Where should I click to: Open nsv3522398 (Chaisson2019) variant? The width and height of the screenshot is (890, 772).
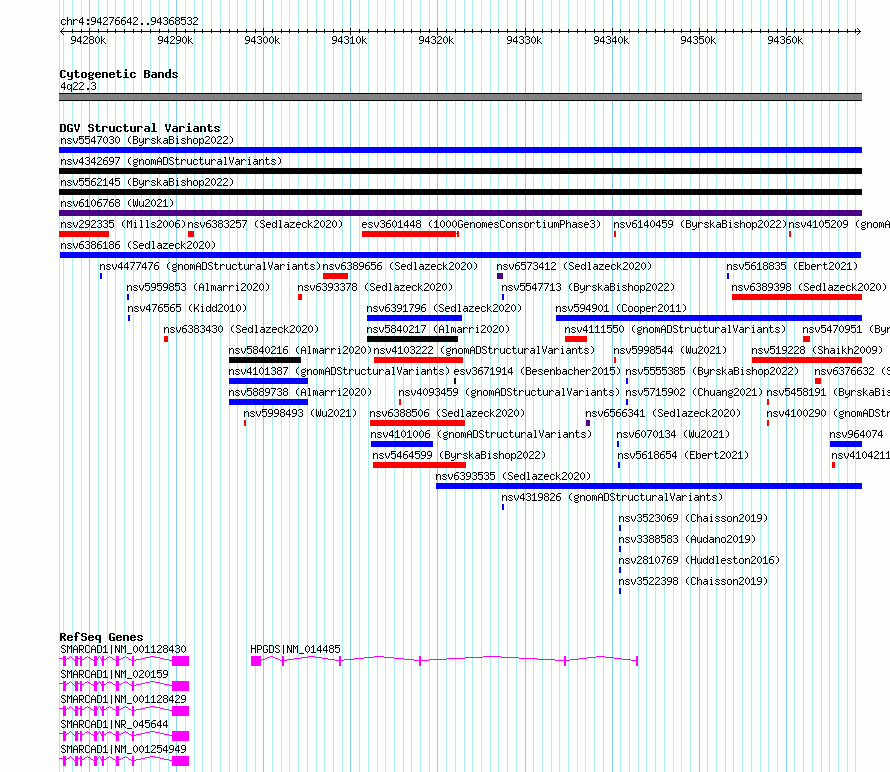click(x=693, y=581)
